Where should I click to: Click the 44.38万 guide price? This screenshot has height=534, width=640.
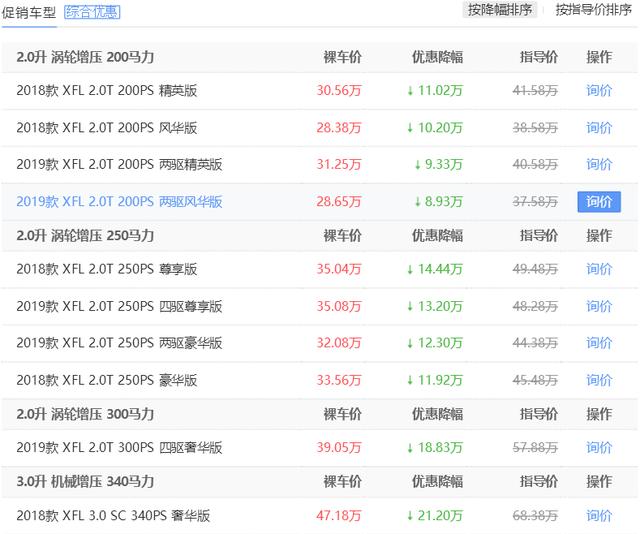click(535, 343)
